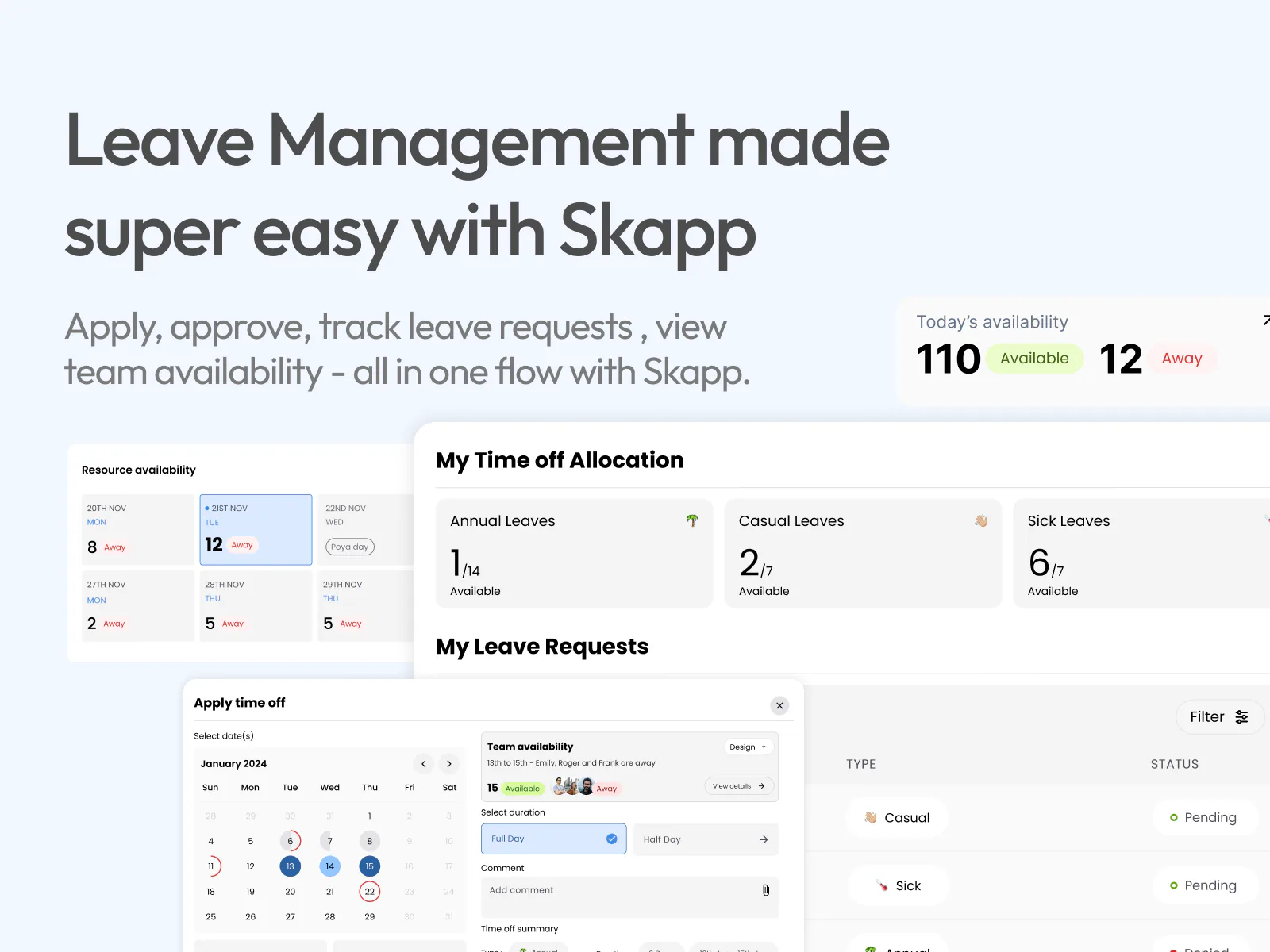Click the Poya day badge
This screenshot has height=952, width=1270.
point(350,547)
